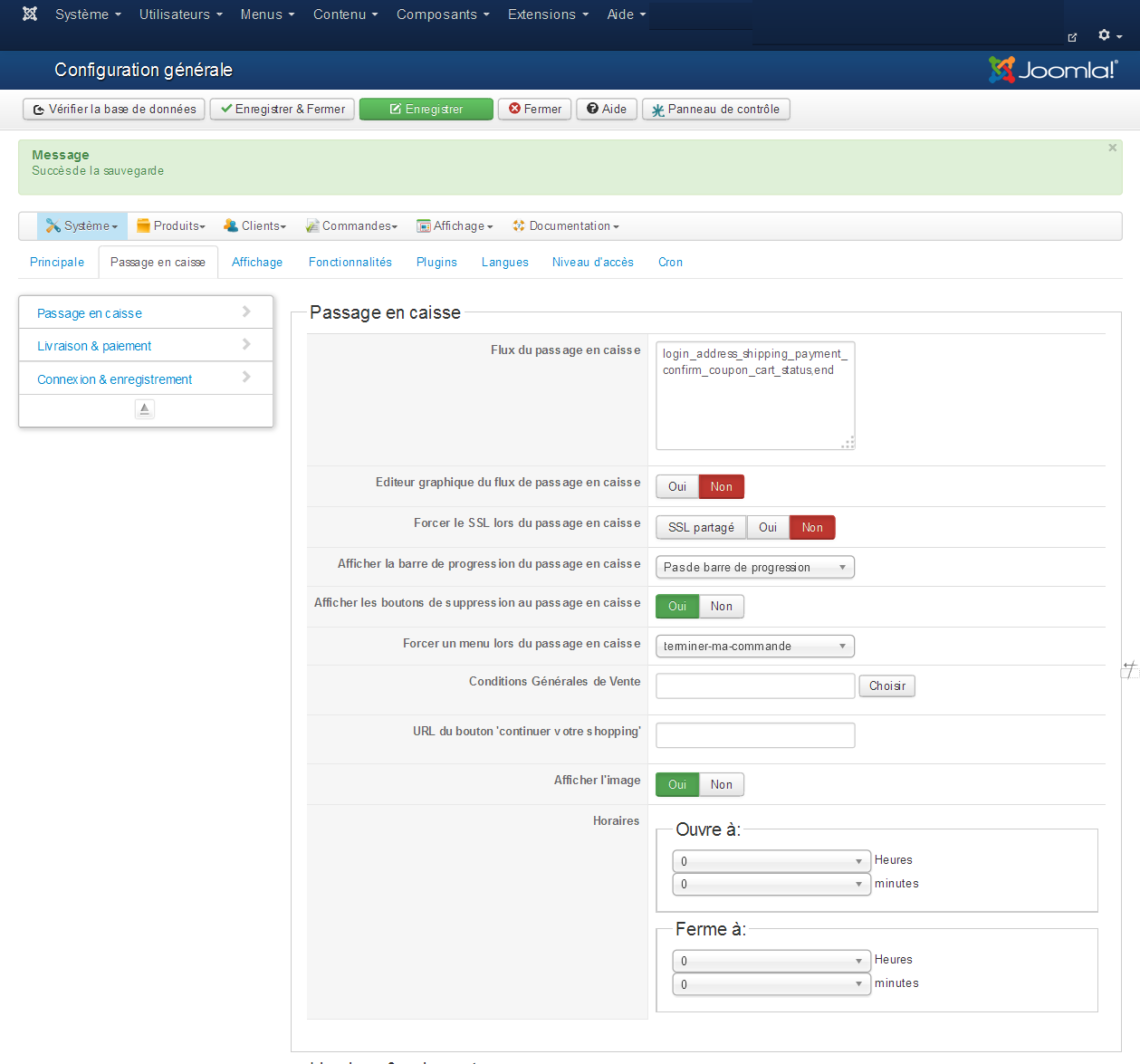Switch to the Cron tab

point(671,262)
